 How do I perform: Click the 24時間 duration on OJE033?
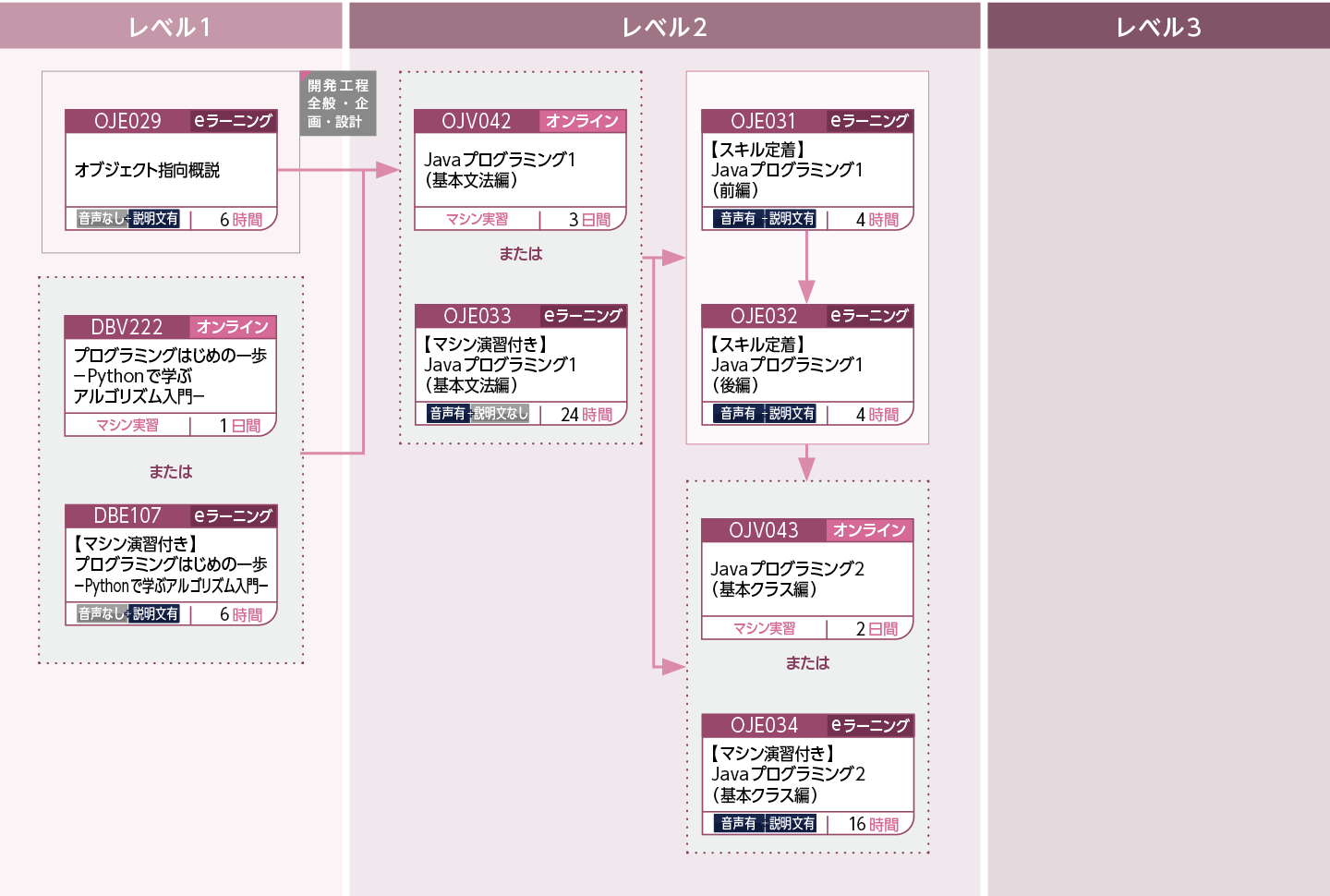[586, 415]
